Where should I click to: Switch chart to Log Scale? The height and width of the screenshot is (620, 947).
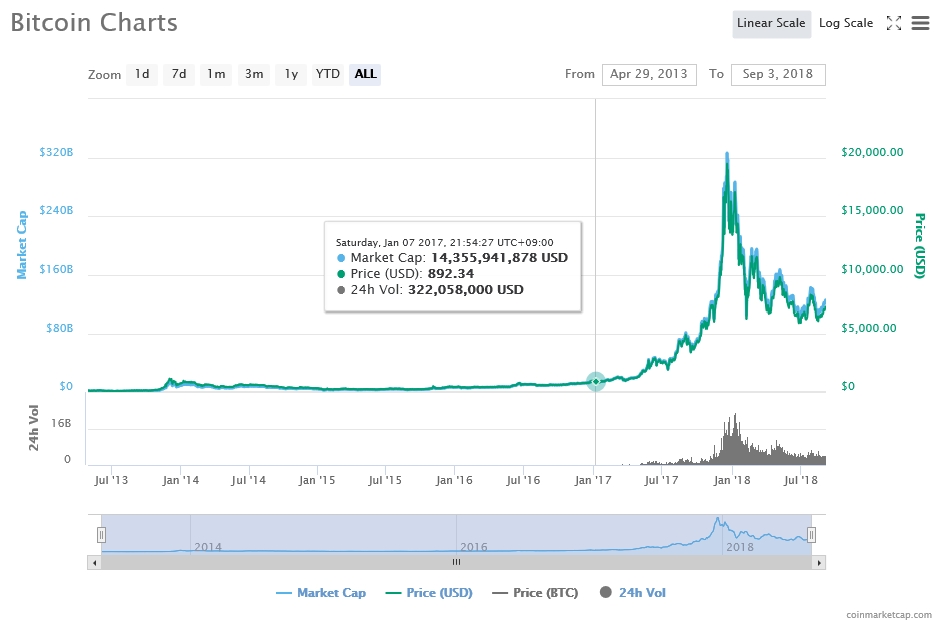845,23
